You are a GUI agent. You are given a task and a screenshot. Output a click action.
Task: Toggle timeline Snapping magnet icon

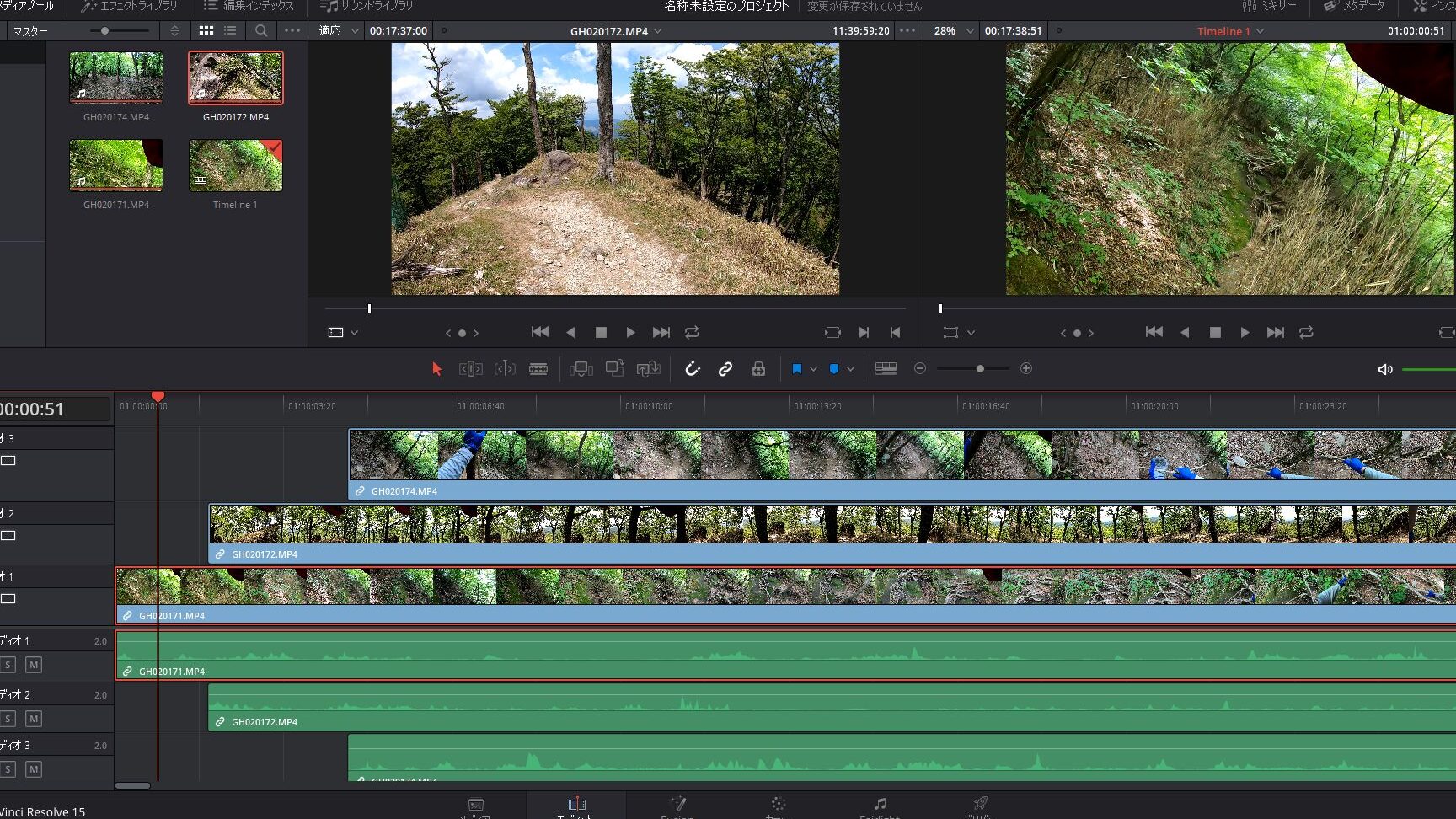pyautogui.click(x=692, y=369)
